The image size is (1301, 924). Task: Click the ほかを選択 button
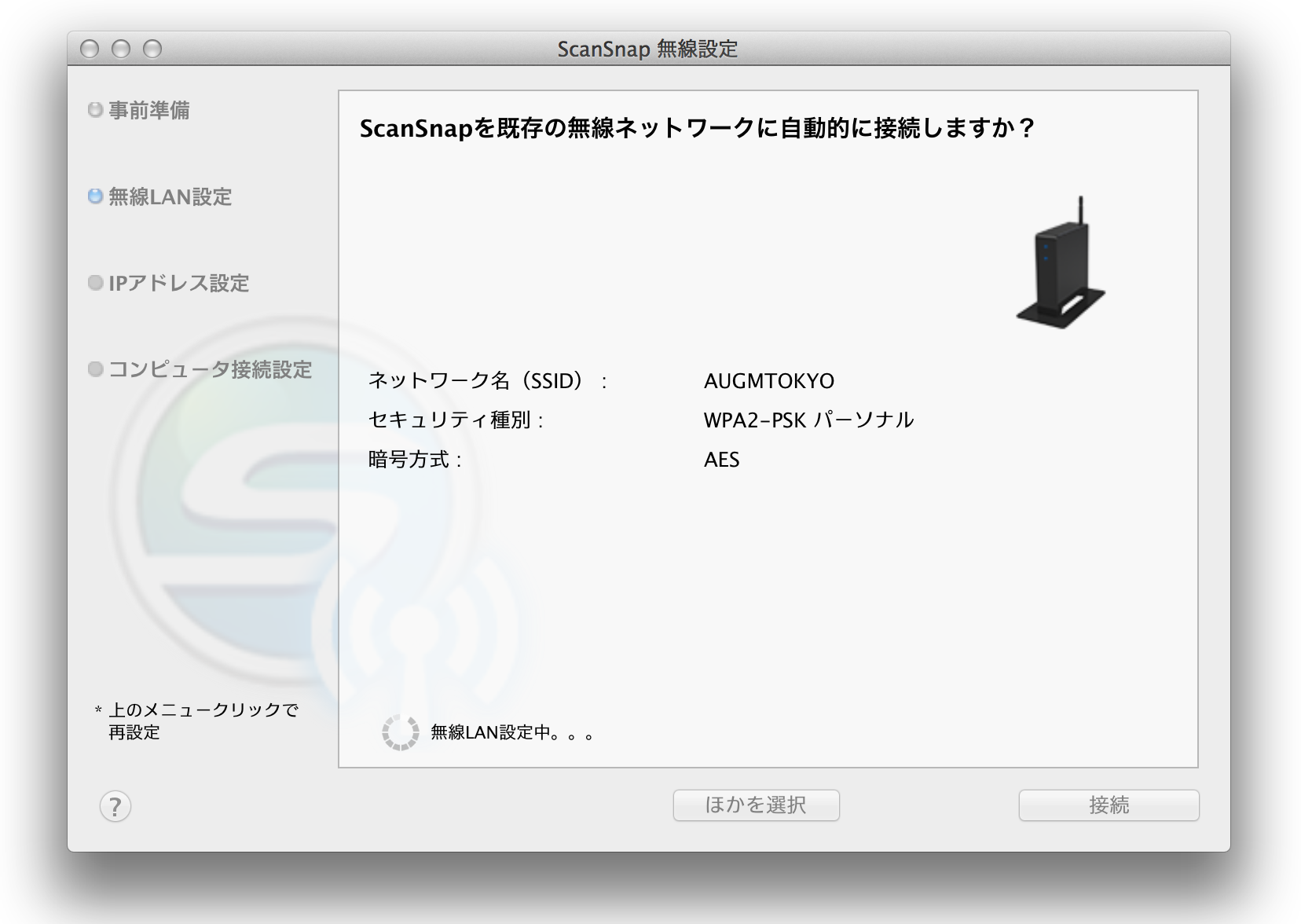(x=756, y=805)
